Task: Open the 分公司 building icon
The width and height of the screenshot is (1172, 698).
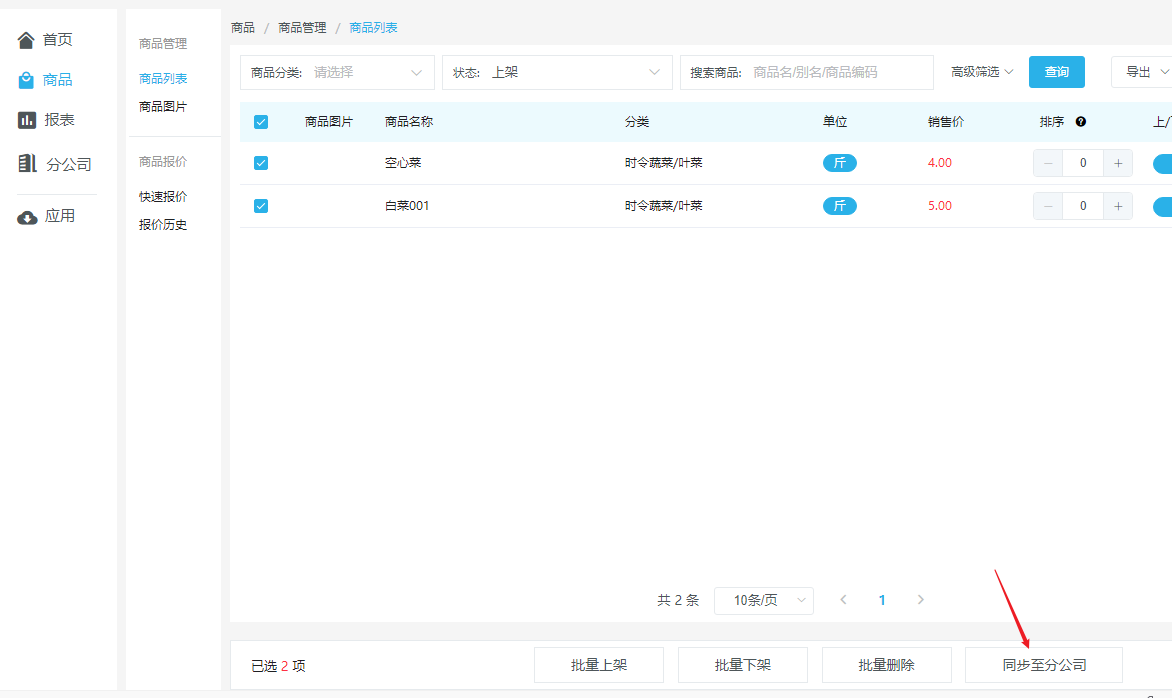Action: [x=27, y=163]
